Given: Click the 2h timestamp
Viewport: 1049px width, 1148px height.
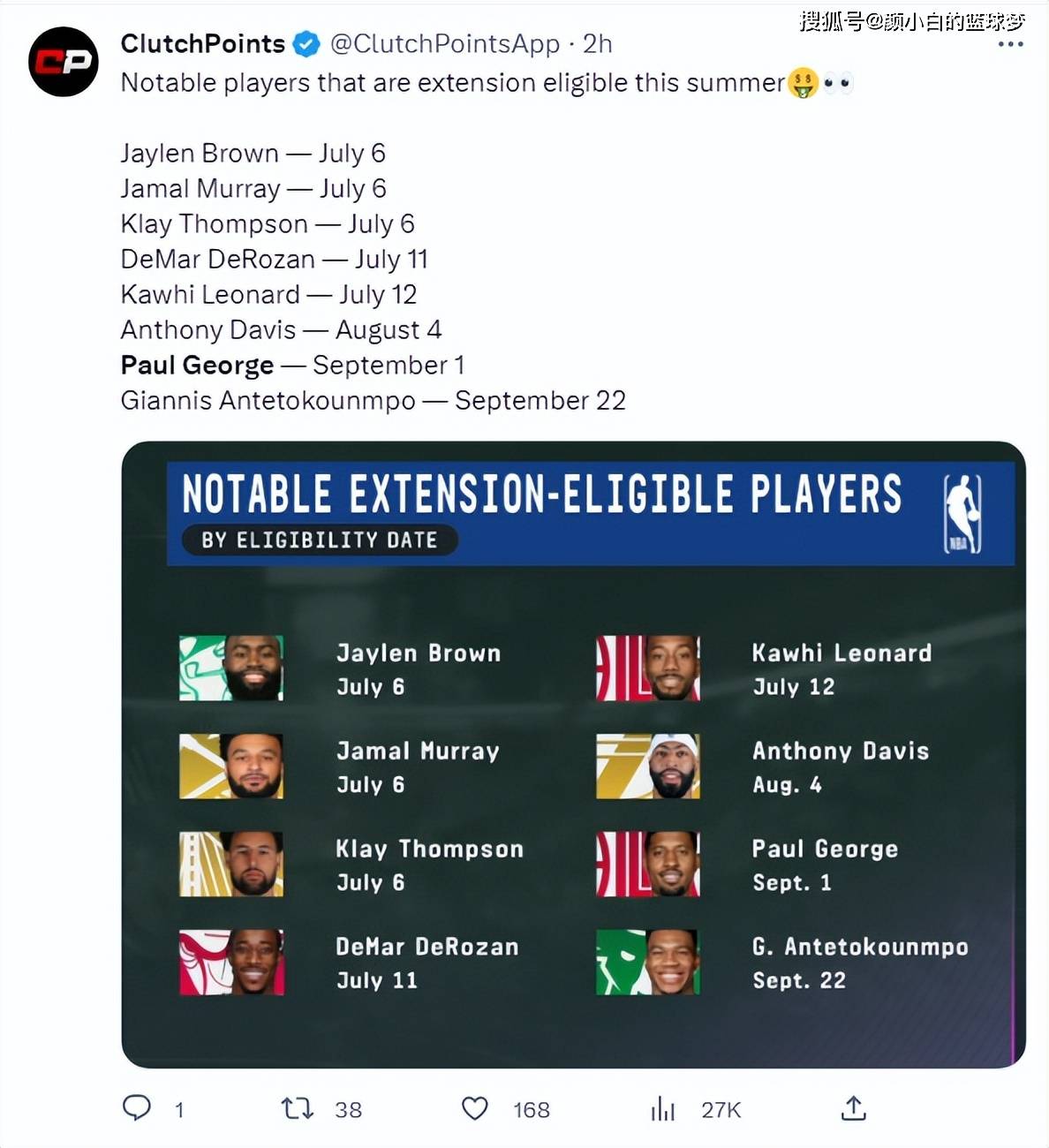Looking at the screenshot, I should click(598, 43).
